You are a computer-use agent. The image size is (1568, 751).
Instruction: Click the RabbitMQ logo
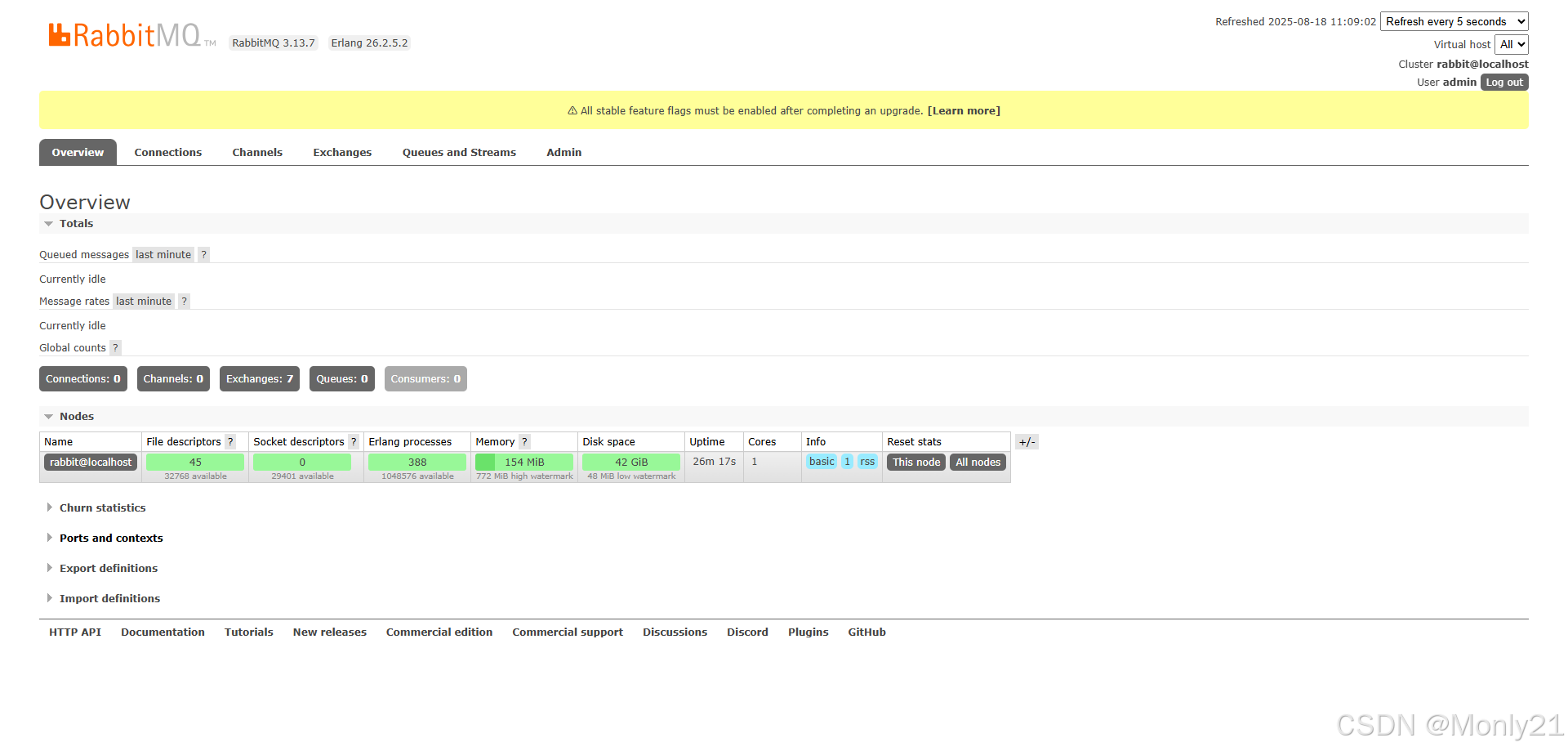(131, 35)
